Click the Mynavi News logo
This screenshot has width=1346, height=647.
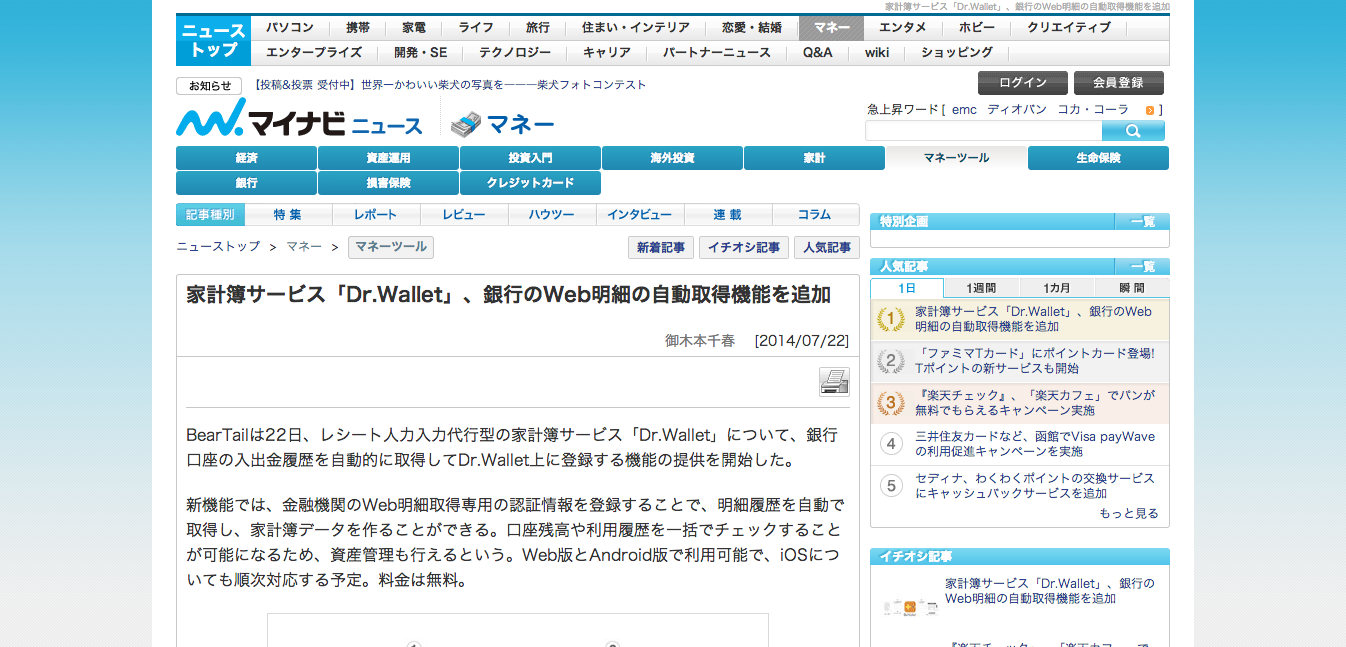pos(300,120)
